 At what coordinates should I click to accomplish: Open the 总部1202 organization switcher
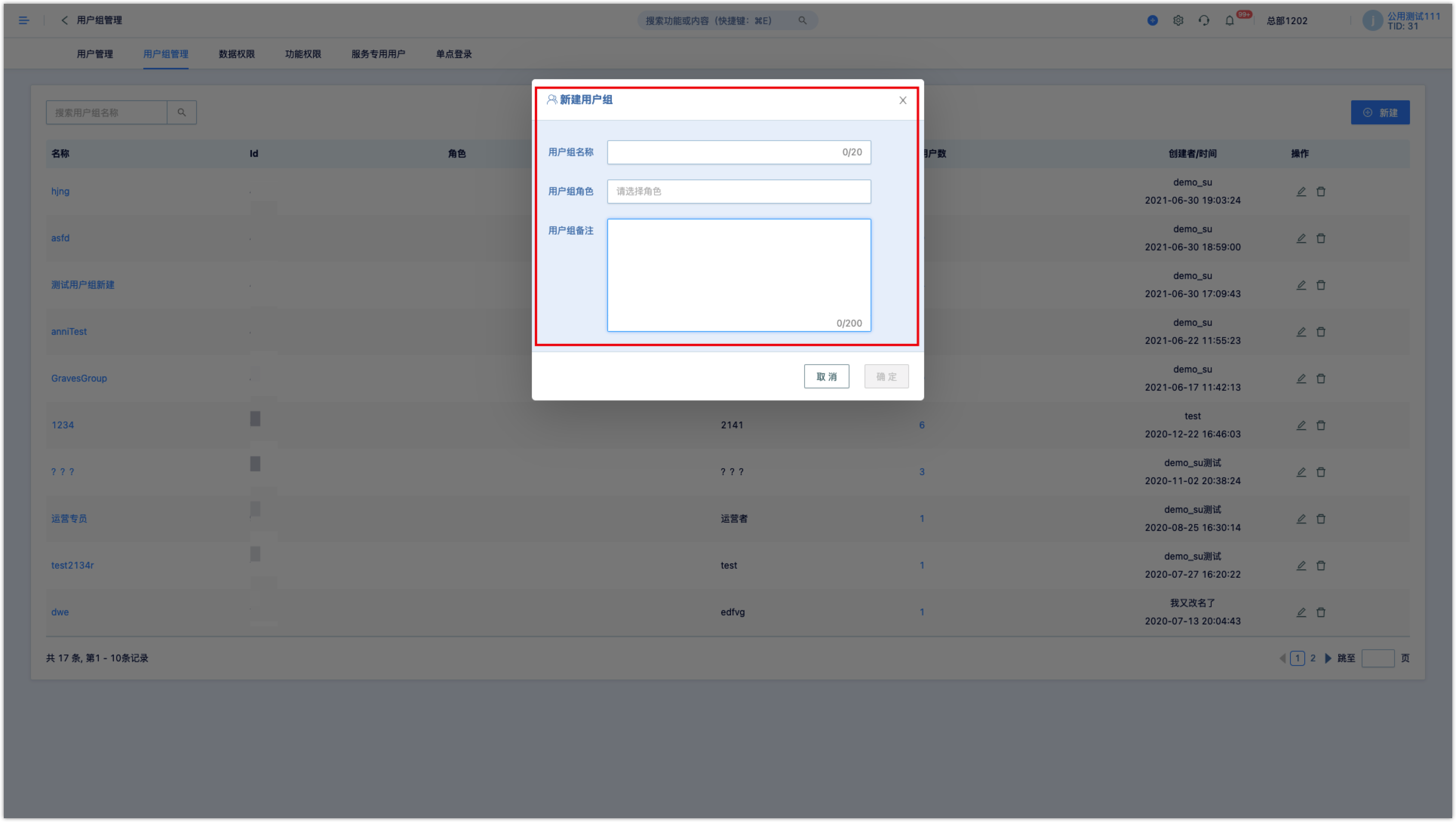coord(1287,21)
